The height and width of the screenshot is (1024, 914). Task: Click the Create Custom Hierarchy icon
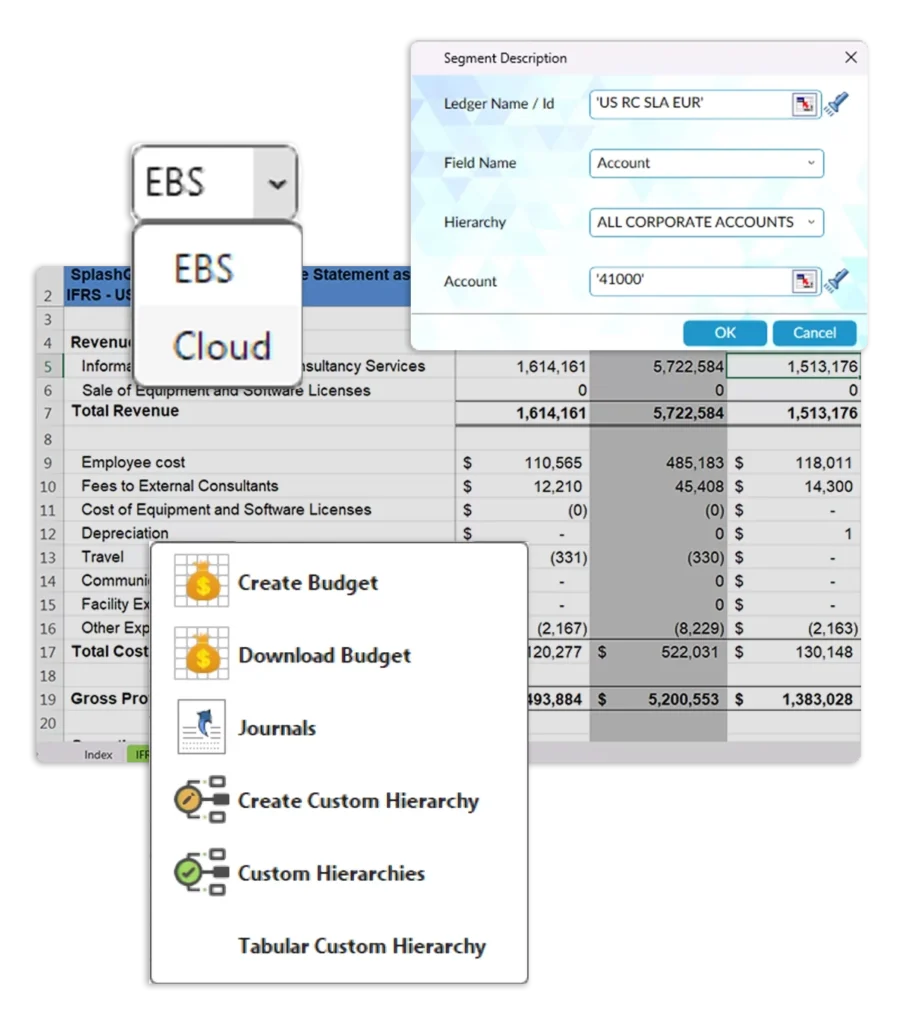tap(201, 800)
